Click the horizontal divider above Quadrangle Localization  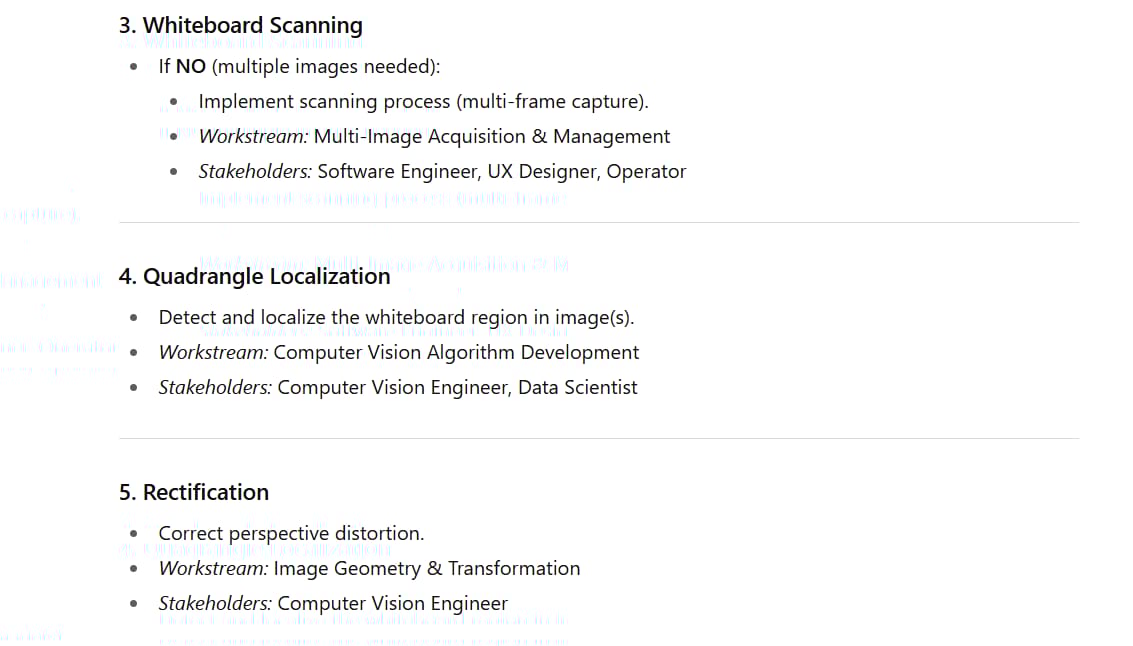(x=599, y=222)
